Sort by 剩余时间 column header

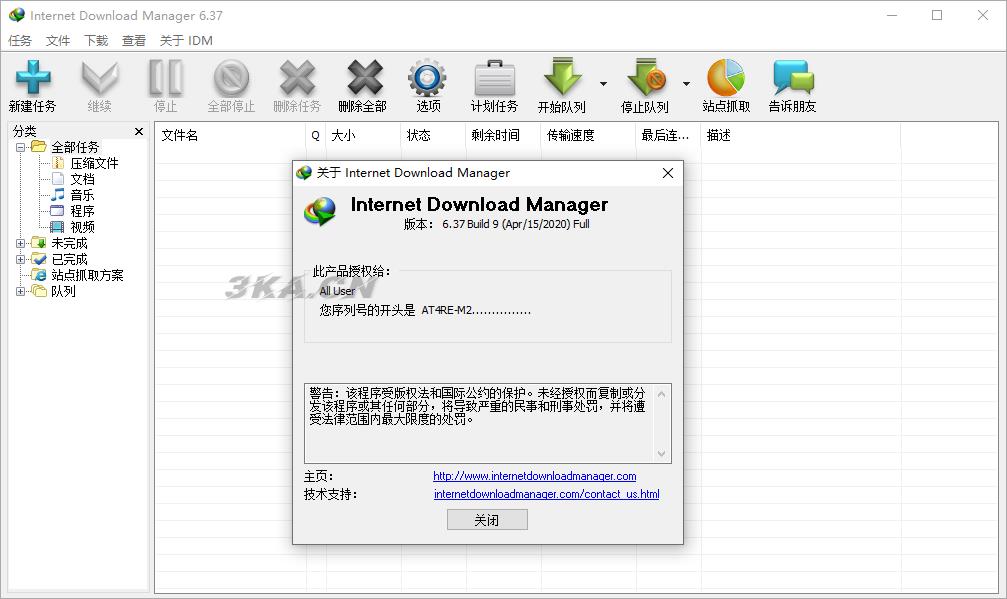coord(503,135)
